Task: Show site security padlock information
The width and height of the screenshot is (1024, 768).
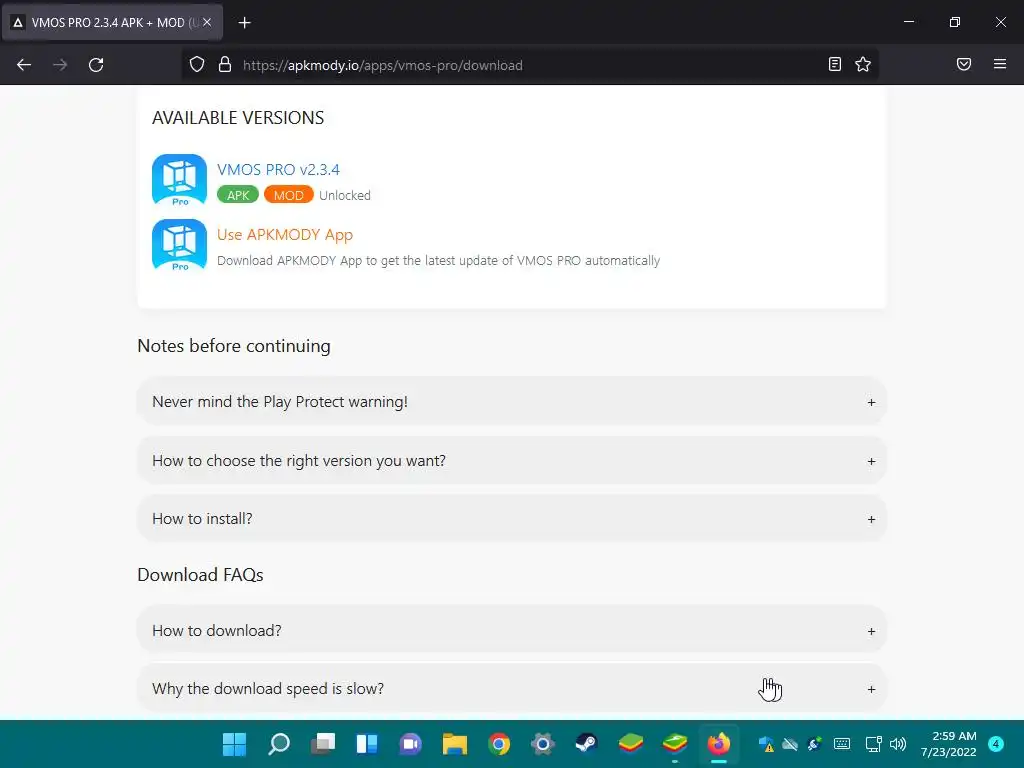Action: coord(225,65)
